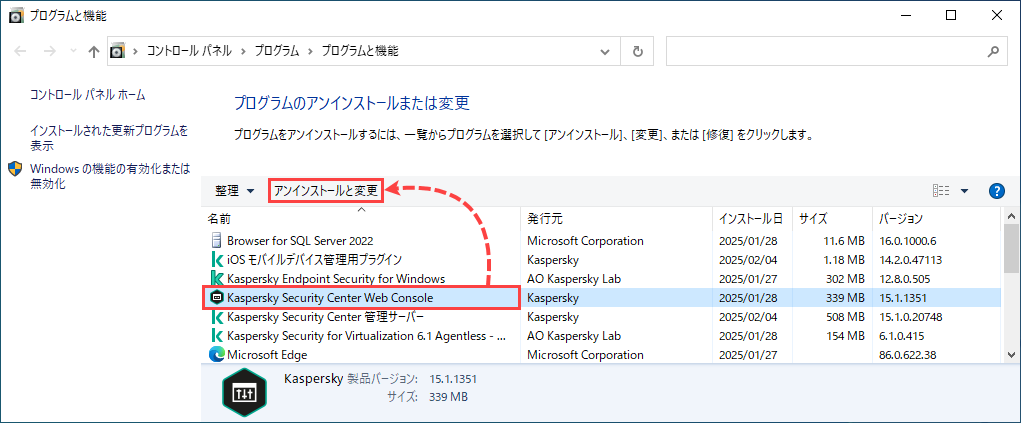
Task: Click the iOS モバイルデバイス管理用プラグイン icon
Action: click(216, 260)
